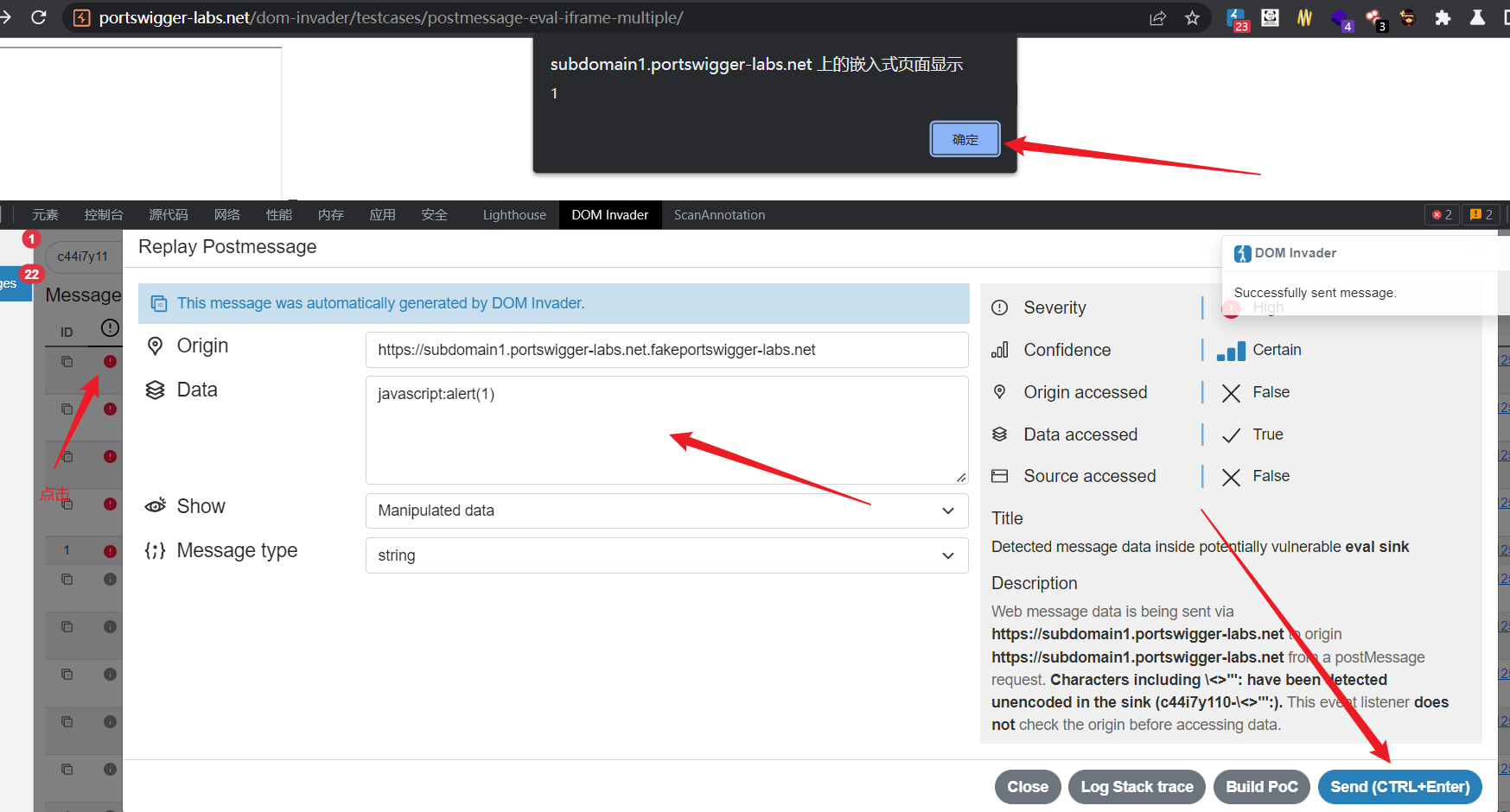The height and width of the screenshot is (812, 1510).
Task: Select the DOM Invader tab
Action: coord(609,215)
